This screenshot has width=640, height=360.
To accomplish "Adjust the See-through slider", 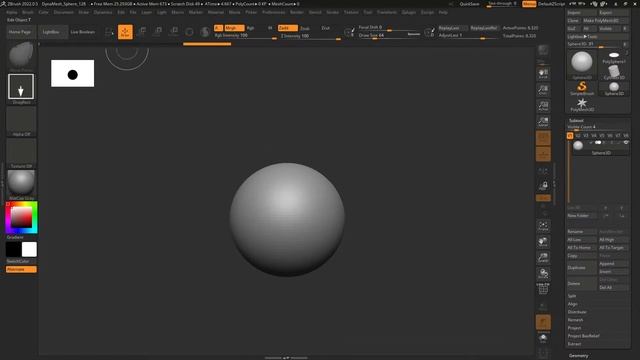I will click(503, 4).
